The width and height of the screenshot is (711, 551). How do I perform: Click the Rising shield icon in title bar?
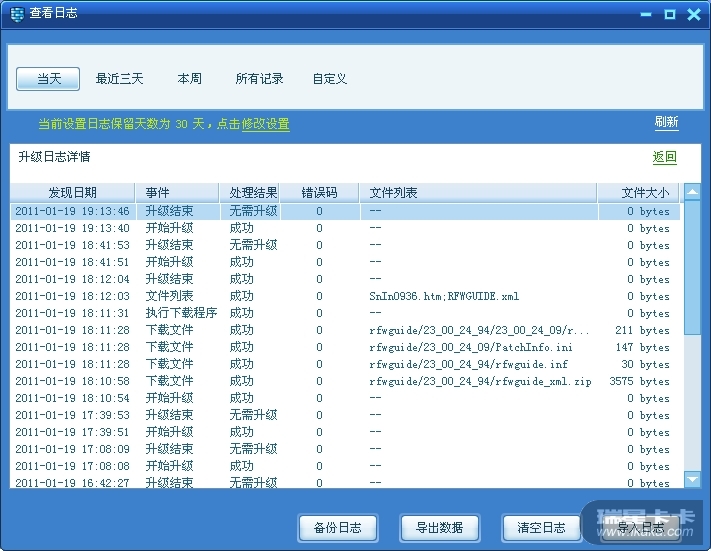17,15
